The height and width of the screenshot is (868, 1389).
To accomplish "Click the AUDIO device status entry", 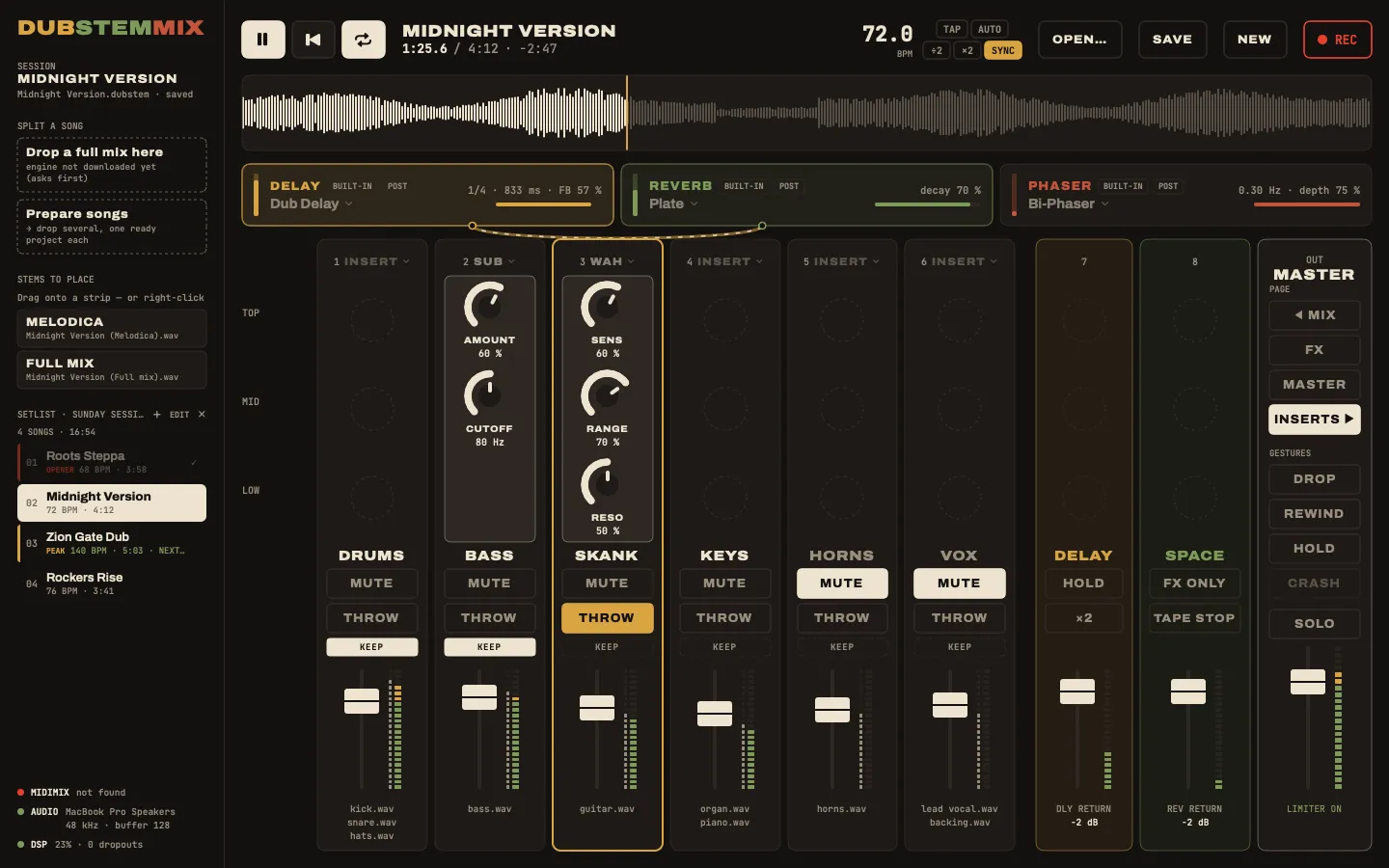I will click(96, 818).
